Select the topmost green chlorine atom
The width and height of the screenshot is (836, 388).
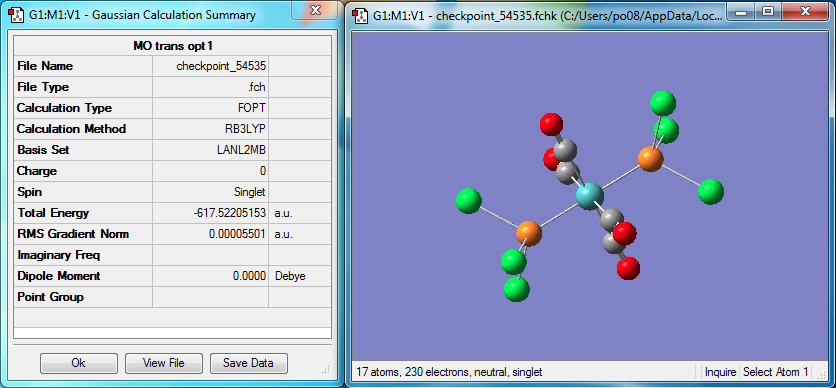(x=663, y=103)
